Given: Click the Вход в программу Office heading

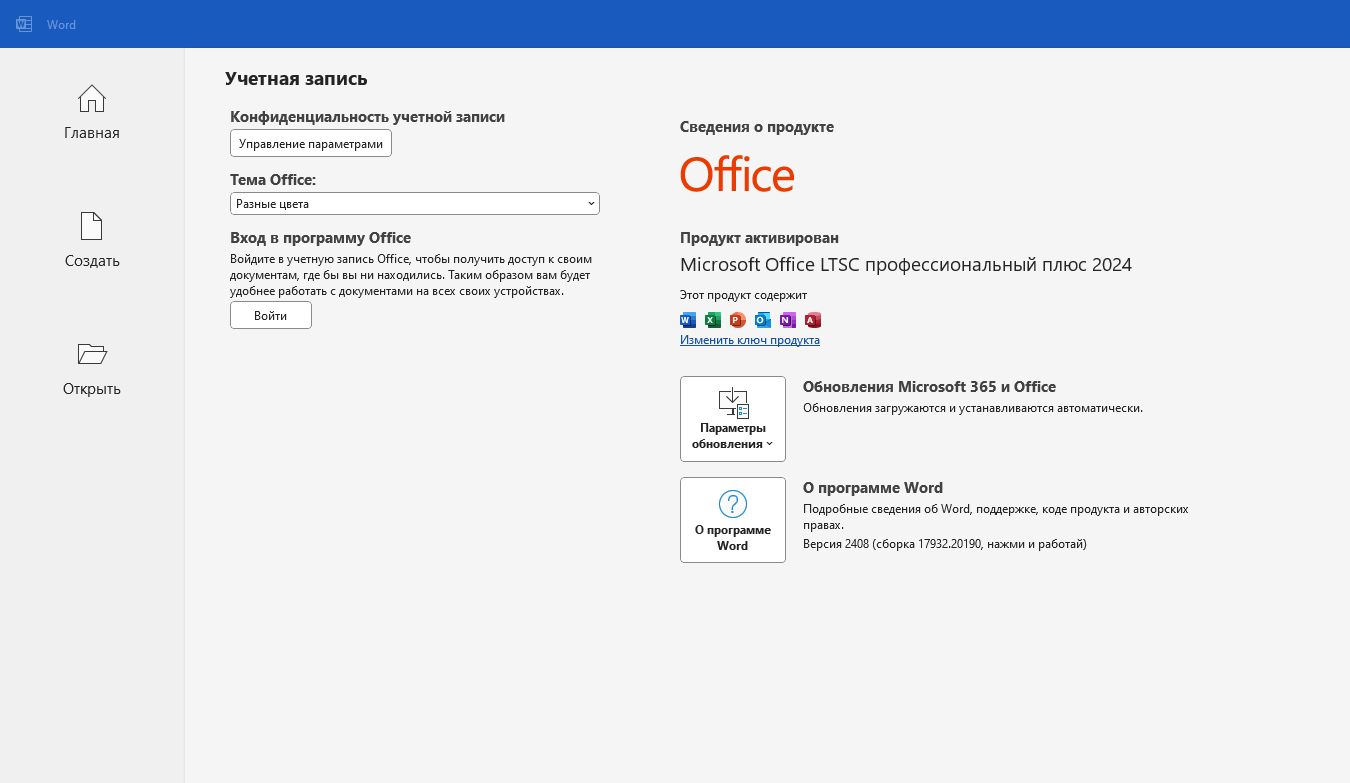Looking at the screenshot, I should [321, 238].
